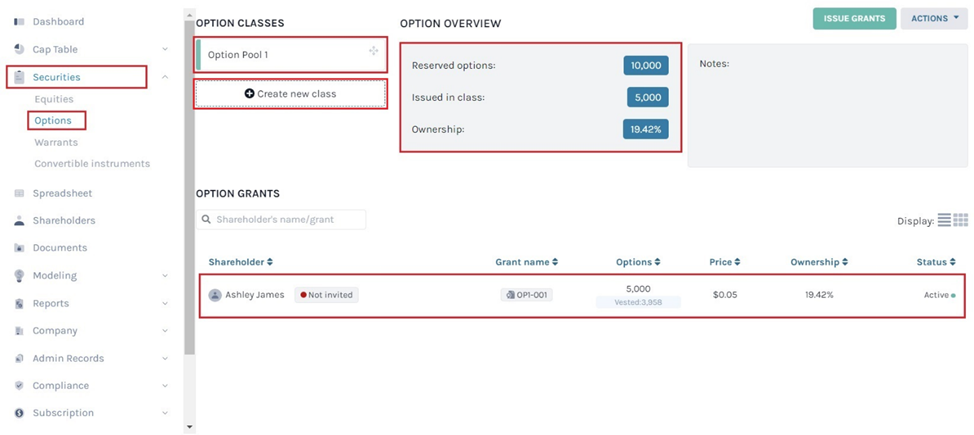Sort by Price column arrows

click(737, 262)
